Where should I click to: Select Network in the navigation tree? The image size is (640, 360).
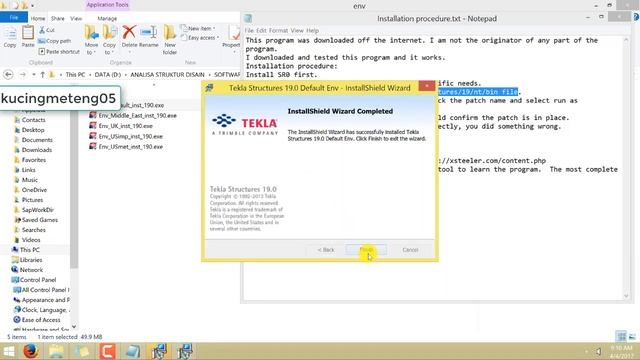[31, 270]
